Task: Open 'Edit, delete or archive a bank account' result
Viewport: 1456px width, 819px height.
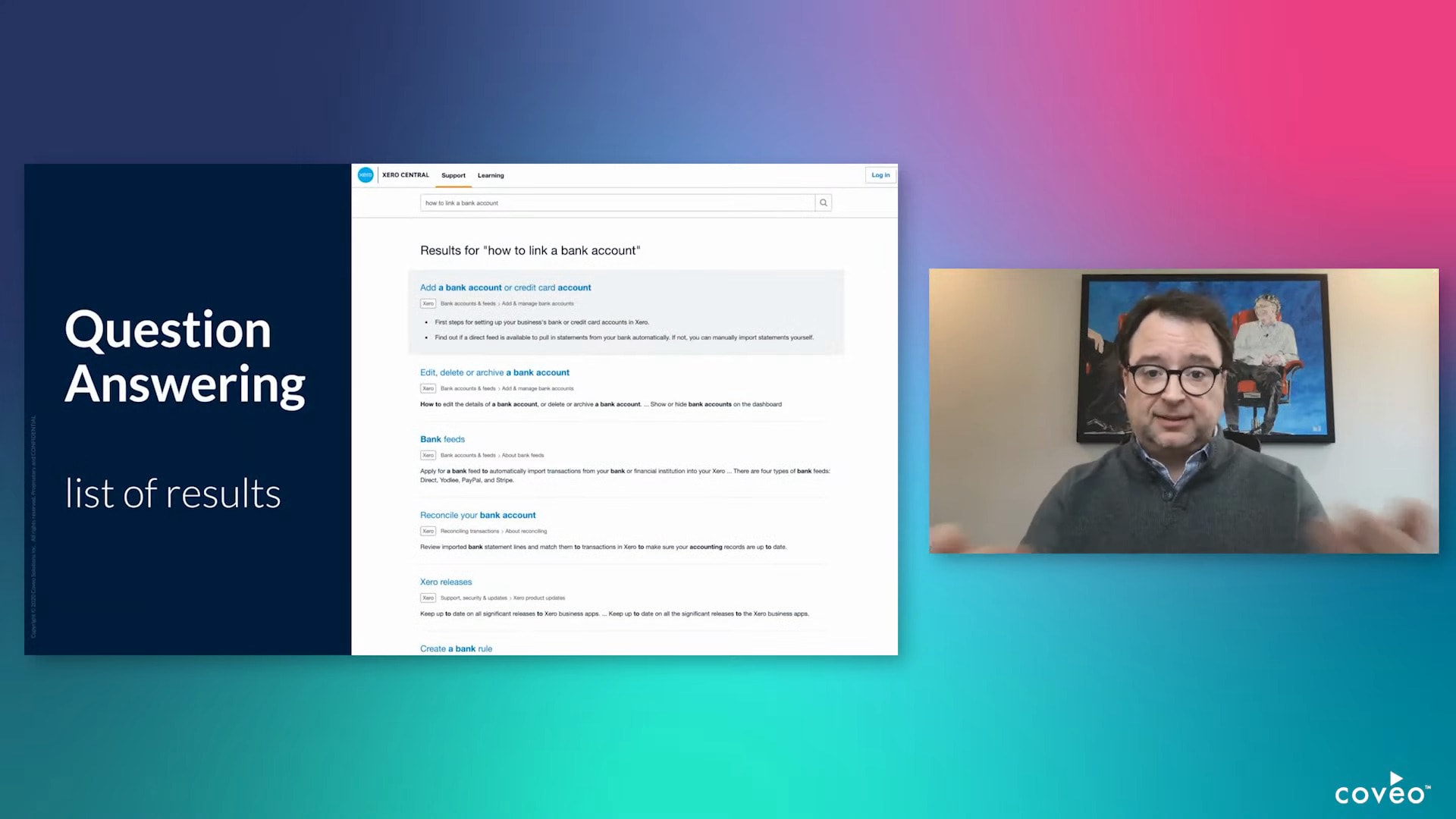Action: coord(494,372)
